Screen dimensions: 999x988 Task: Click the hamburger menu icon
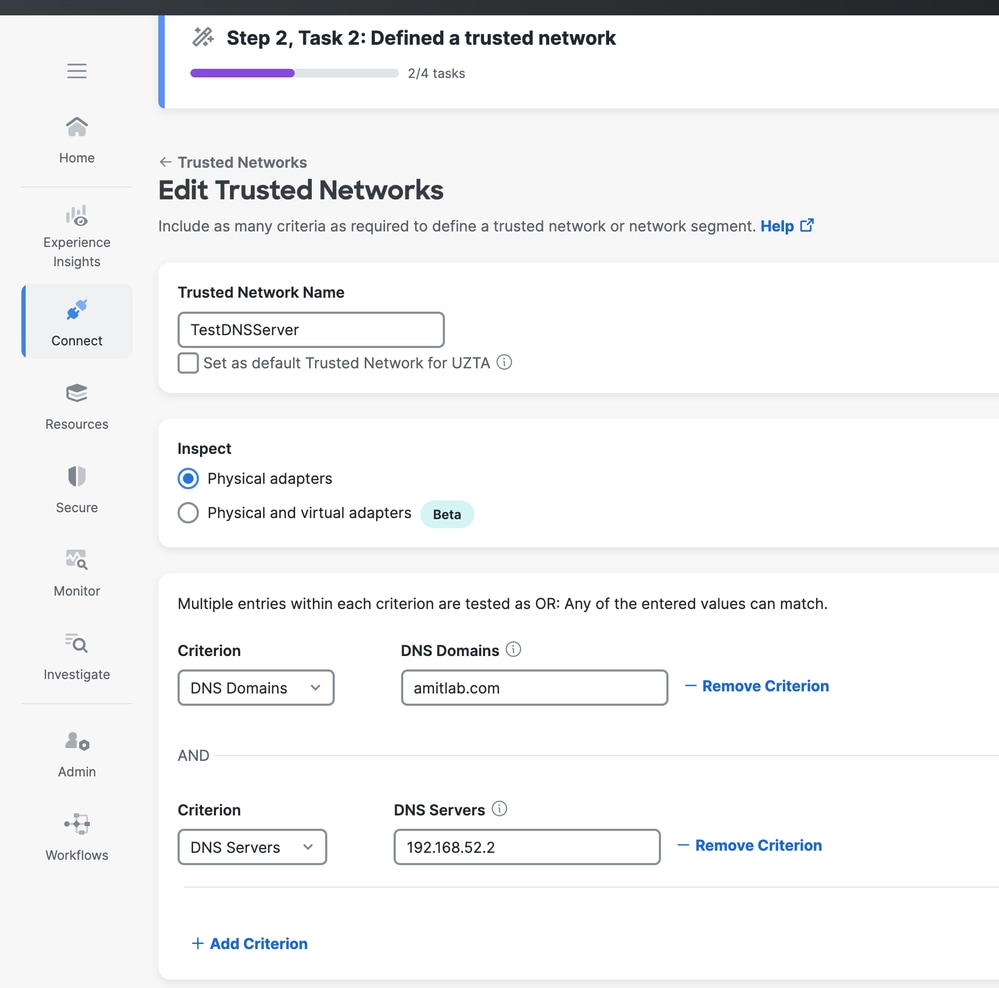click(x=77, y=70)
